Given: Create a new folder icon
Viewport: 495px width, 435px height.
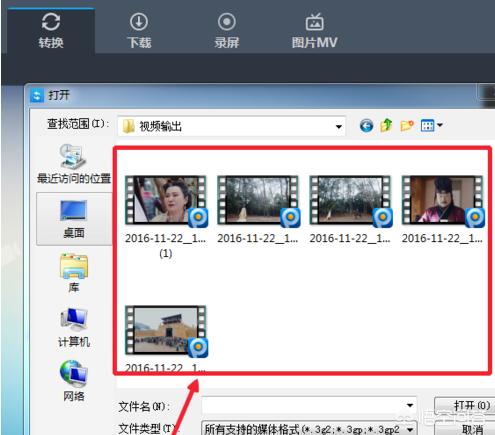Looking at the screenshot, I should pos(407,126).
